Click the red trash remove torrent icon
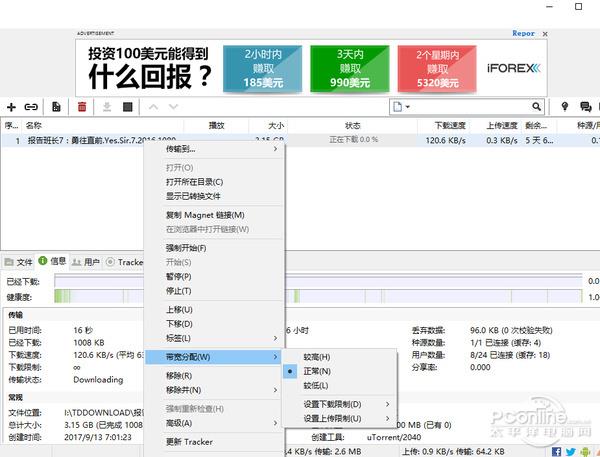 tap(82, 107)
